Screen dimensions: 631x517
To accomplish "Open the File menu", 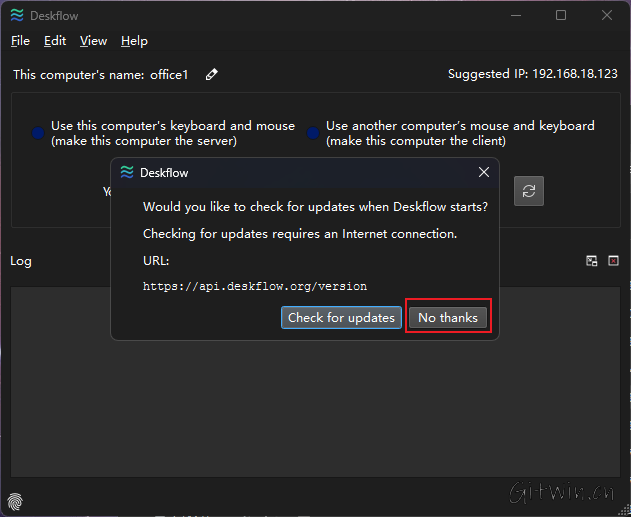I will pyautogui.click(x=20, y=41).
